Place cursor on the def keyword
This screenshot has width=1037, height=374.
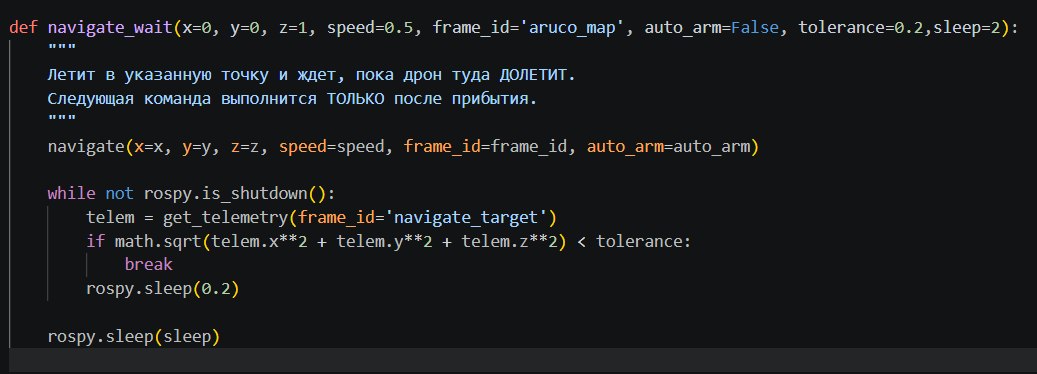tap(24, 28)
